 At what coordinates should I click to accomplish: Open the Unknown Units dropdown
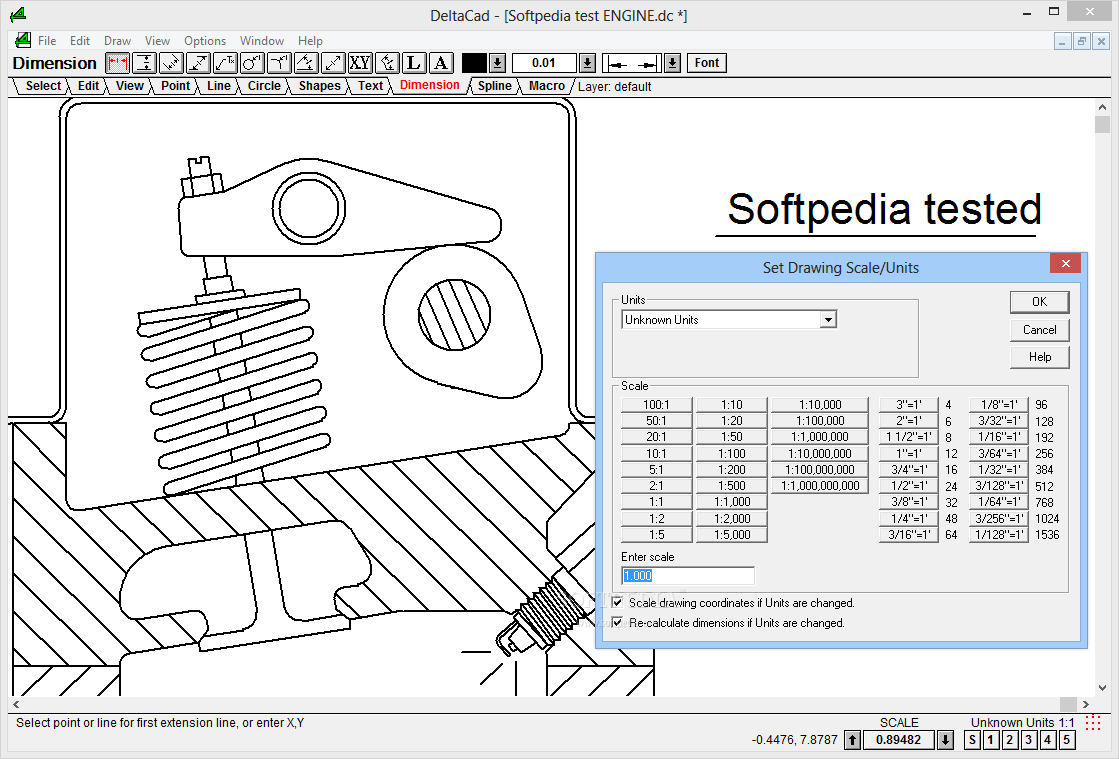tap(828, 320)
